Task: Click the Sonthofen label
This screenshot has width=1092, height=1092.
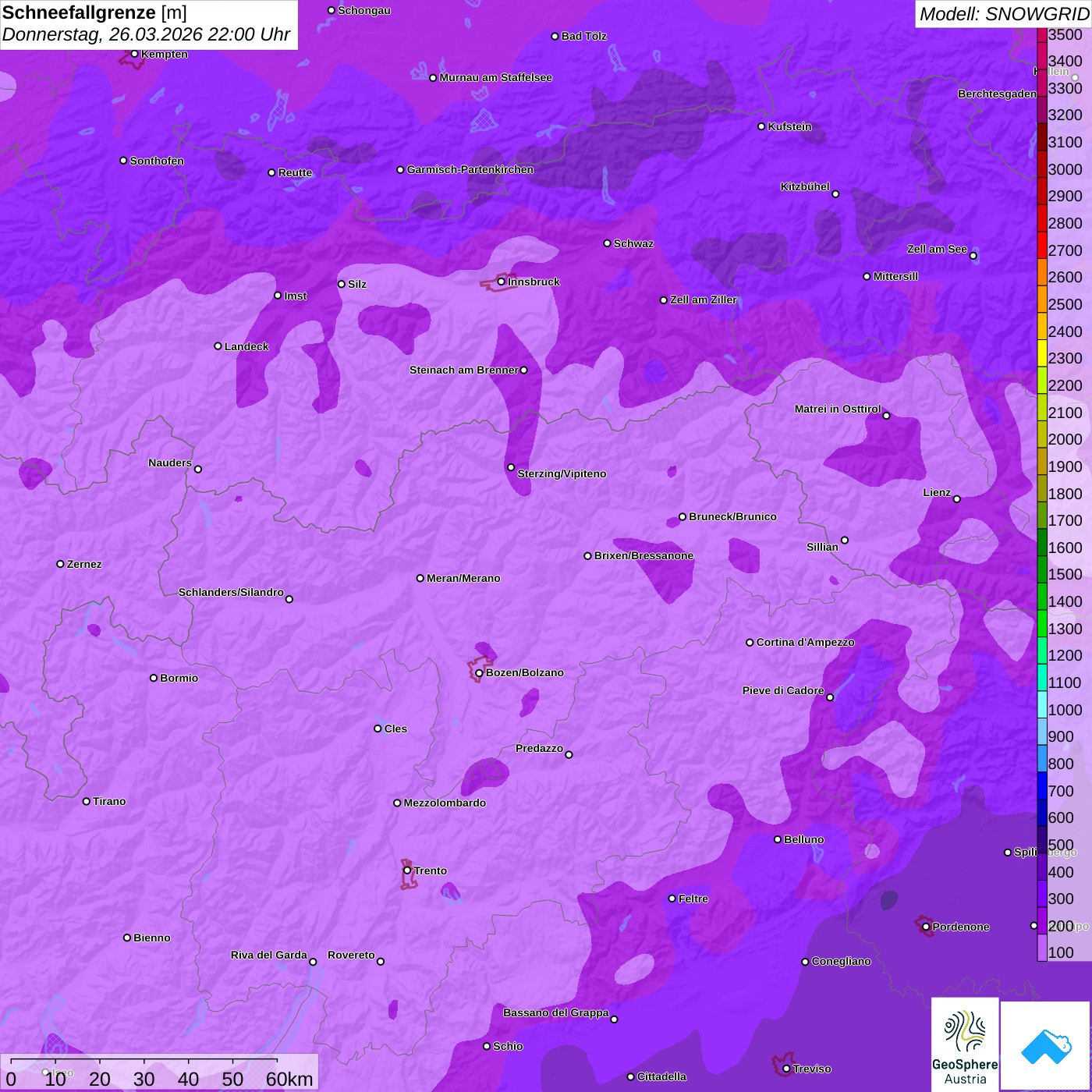Action: click(157, 161)
